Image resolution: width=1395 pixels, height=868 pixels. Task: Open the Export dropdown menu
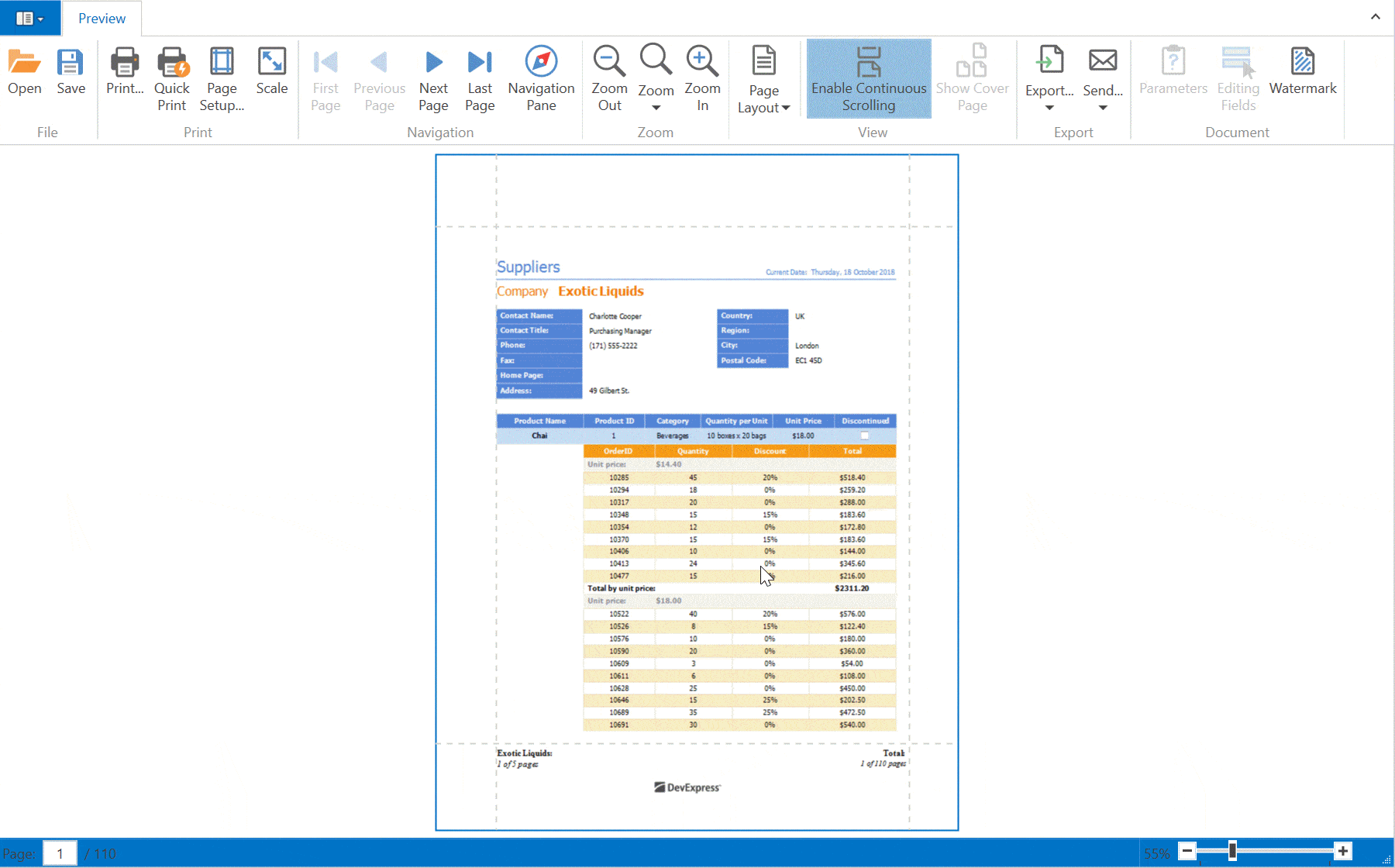pyautogui.click(x=1049, y=107)
